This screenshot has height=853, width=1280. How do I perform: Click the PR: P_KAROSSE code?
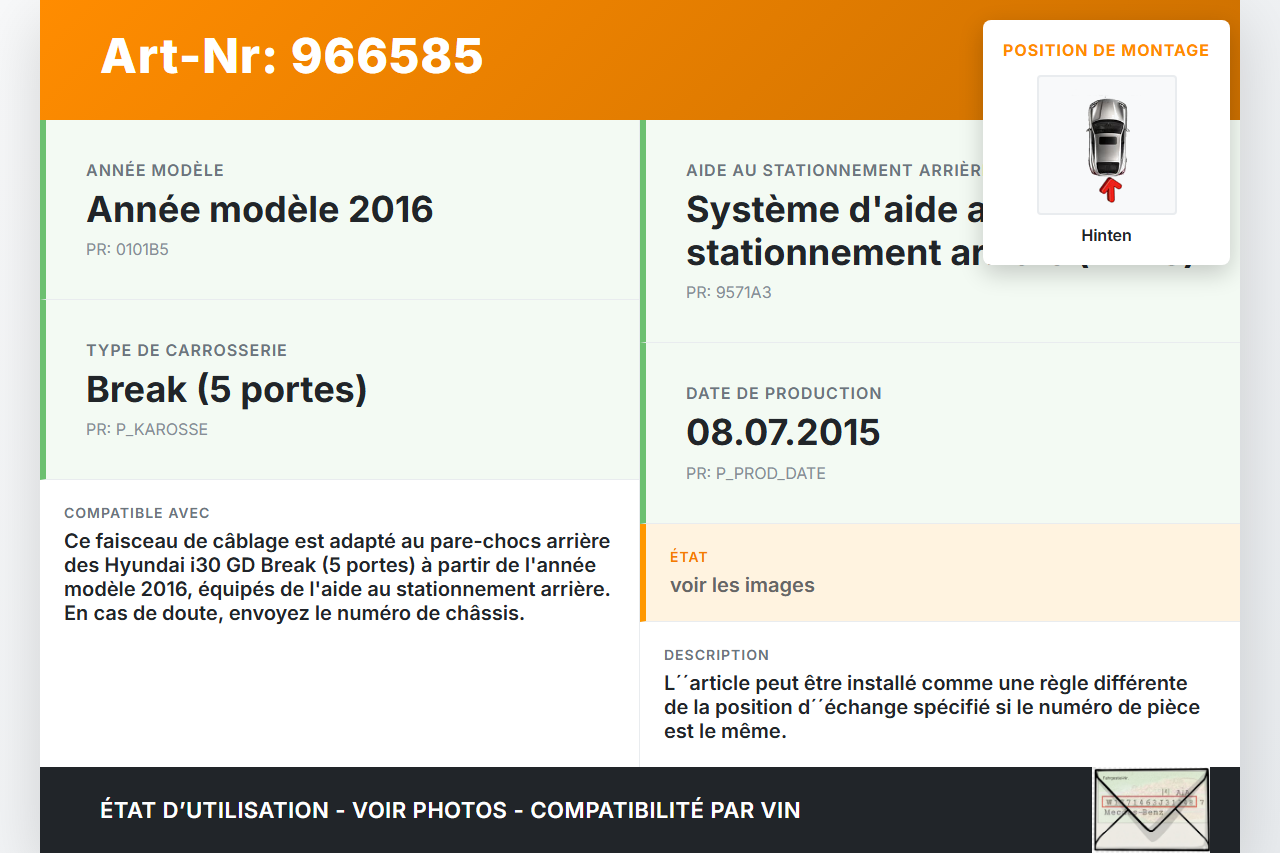[147, 430]
